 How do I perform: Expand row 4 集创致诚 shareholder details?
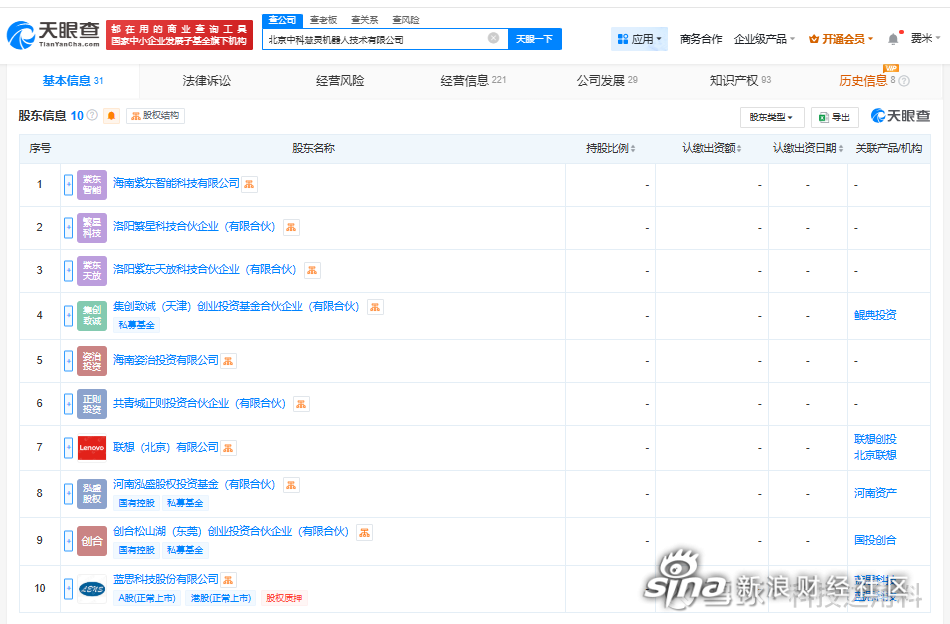[68, 316]
